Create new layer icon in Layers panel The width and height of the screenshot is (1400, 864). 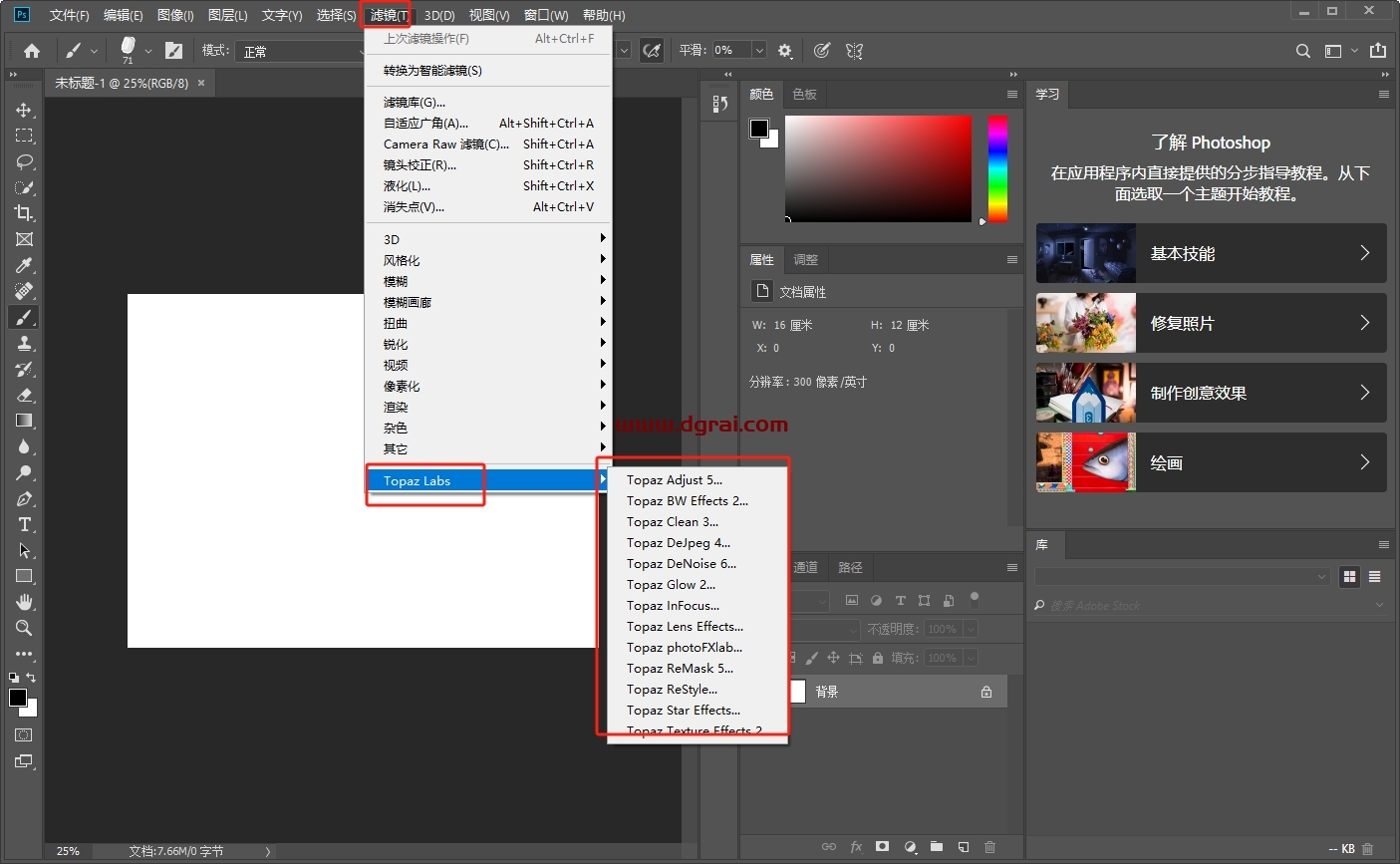(964, 846)
